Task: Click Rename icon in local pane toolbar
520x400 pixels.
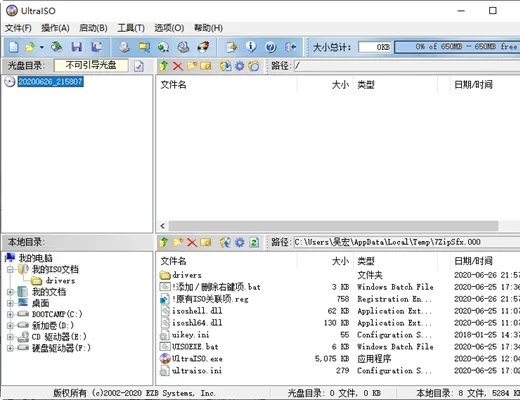Action: (205, 242)
